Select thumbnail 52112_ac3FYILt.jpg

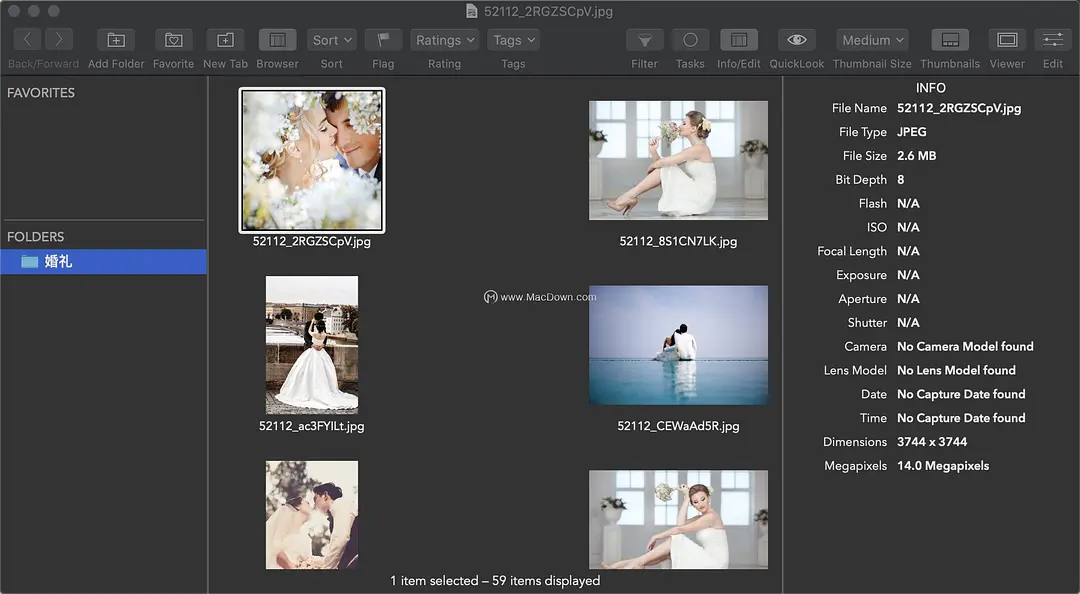312,345
